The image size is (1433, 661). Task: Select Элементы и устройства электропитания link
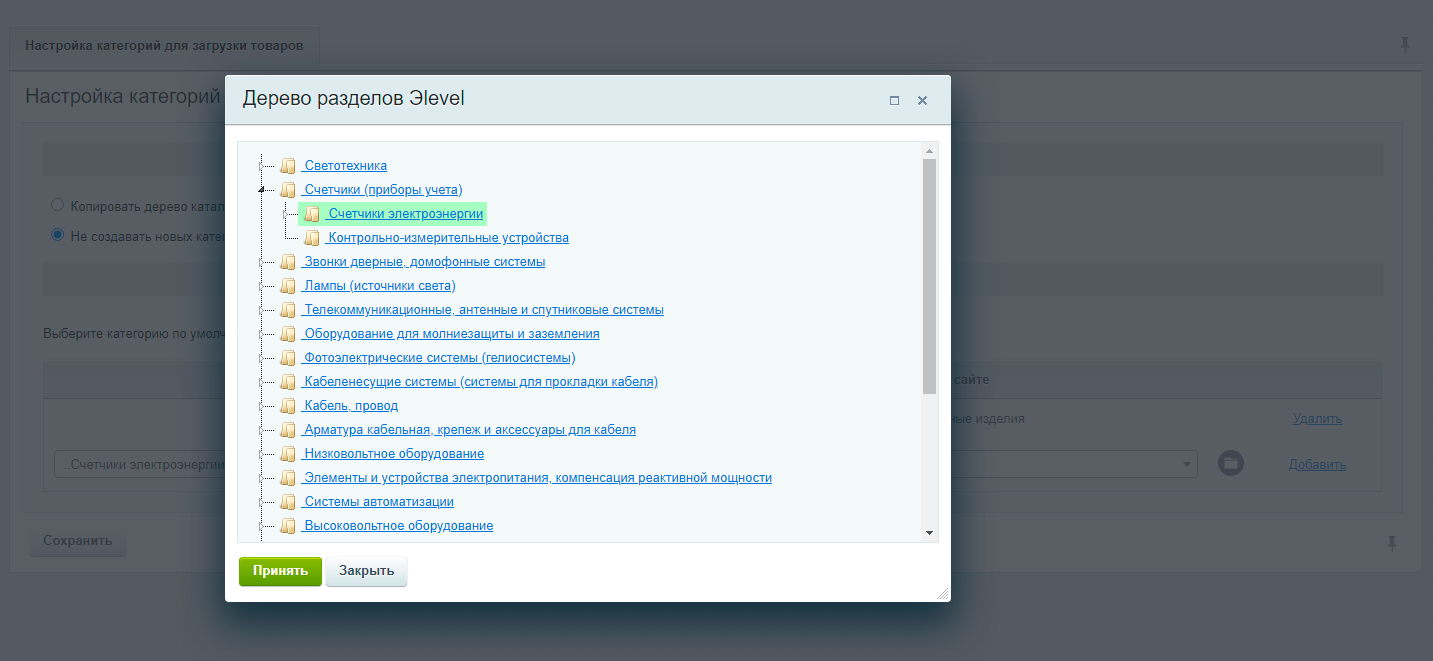537,478
